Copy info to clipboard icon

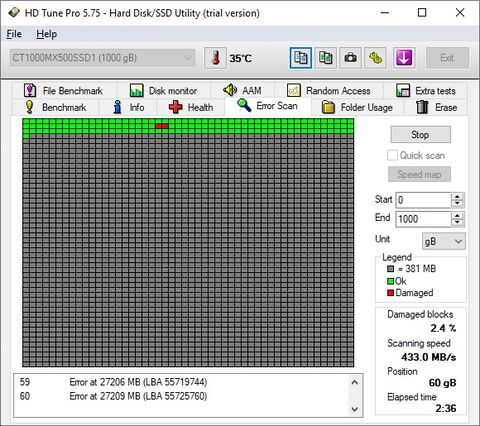pyautogui.click(x=301, y=58)
